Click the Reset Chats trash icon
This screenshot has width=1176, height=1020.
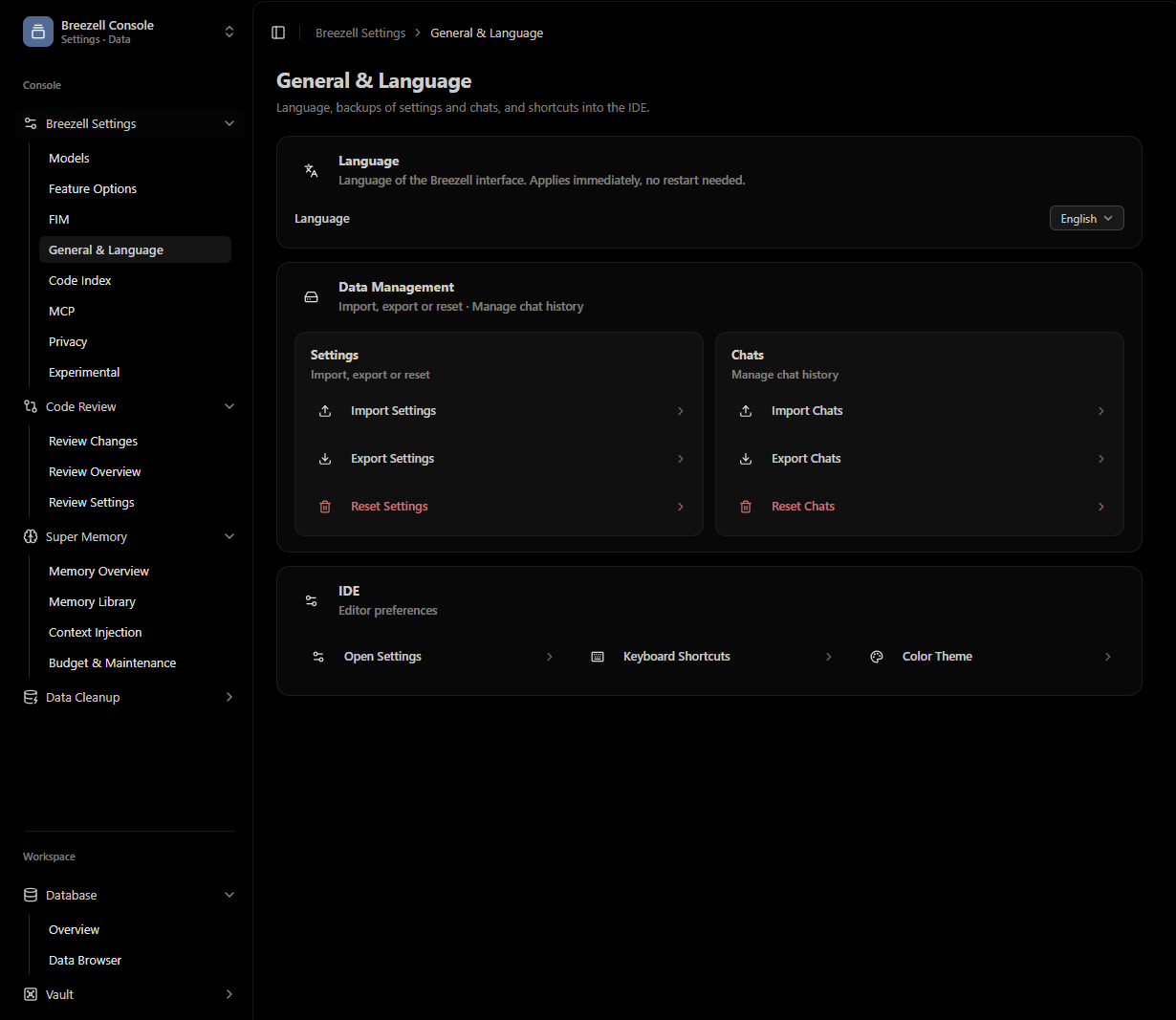click(x=746, y=506)
